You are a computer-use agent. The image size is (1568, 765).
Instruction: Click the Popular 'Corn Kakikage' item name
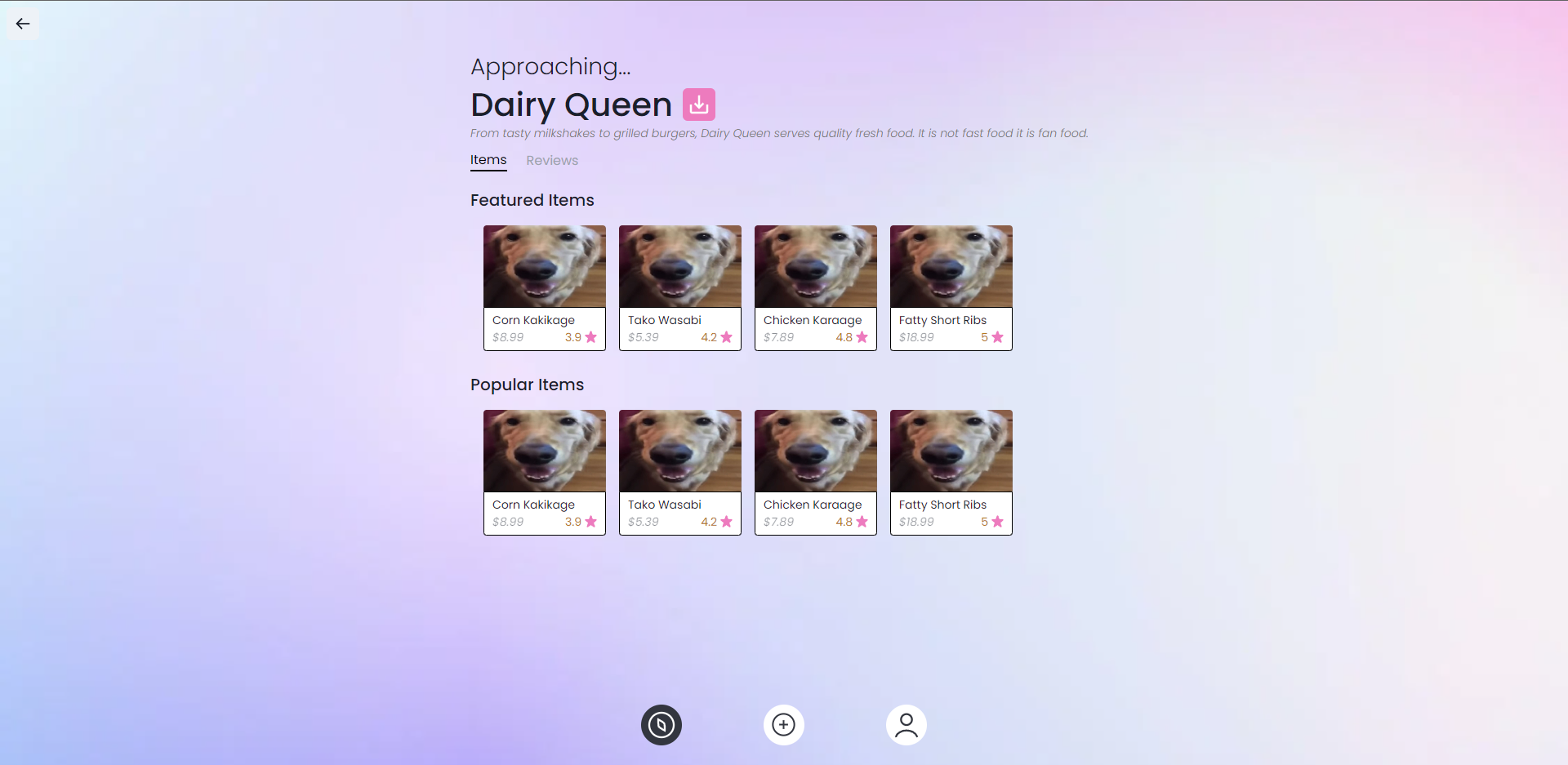pos(533,505)
